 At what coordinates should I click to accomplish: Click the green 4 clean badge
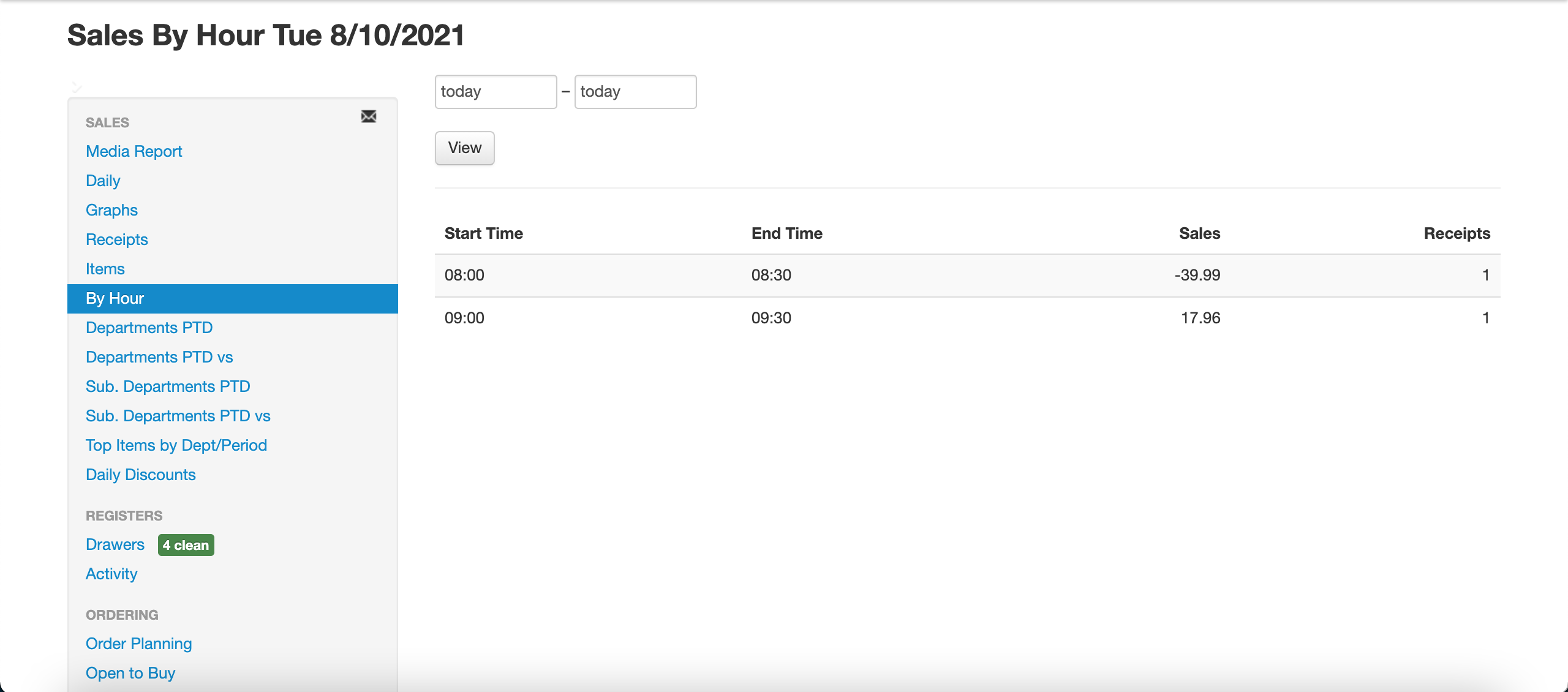(186, 545)
